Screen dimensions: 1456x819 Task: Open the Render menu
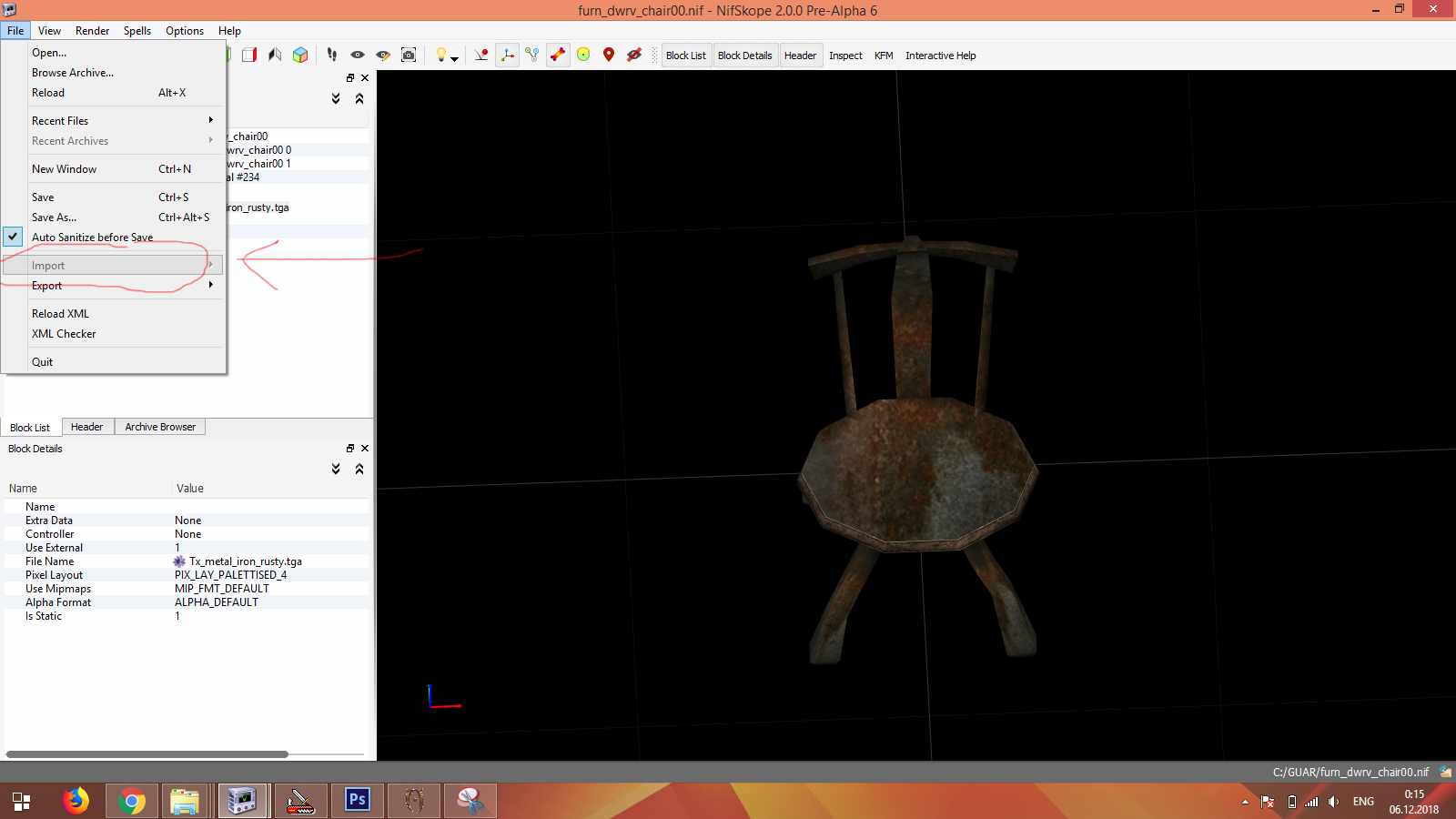pyautogui.click(x=92, y=31)
